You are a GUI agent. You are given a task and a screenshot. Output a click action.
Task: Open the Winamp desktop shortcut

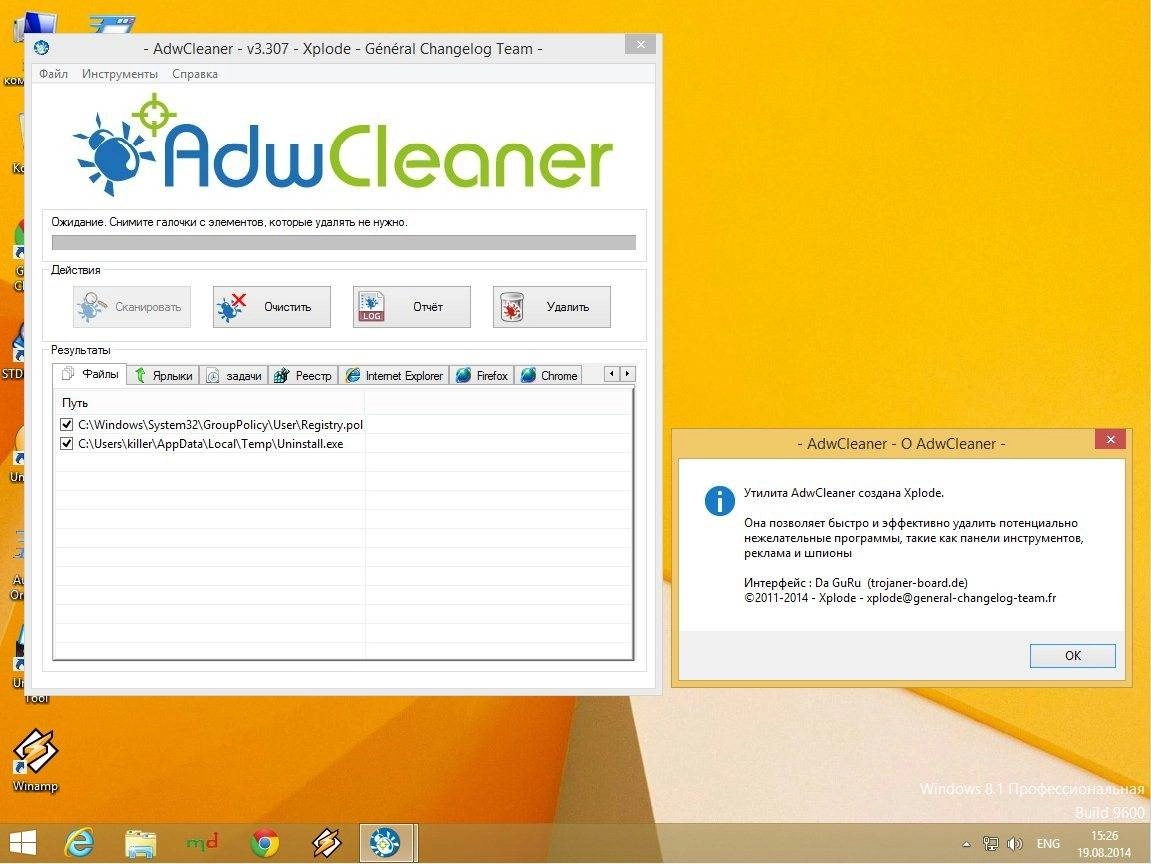click(x=35, y=760)
